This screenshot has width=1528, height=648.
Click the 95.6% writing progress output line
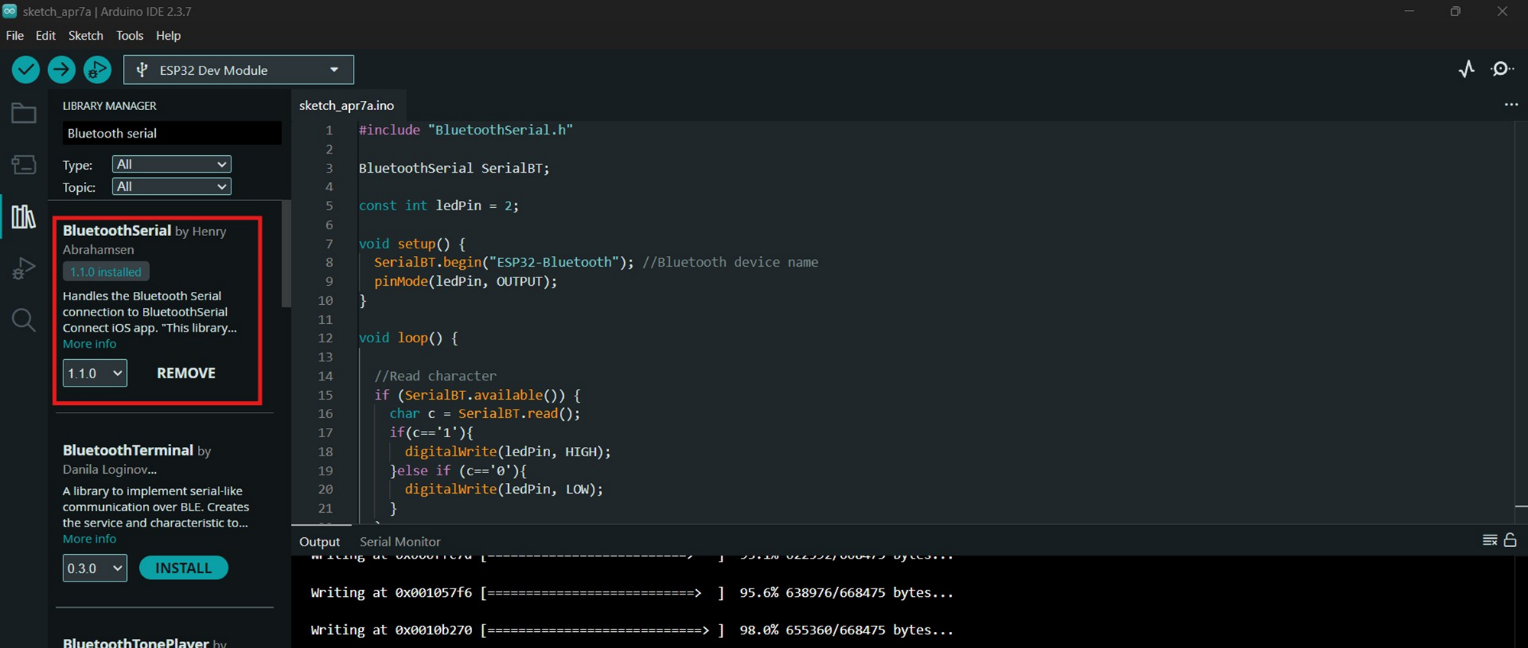[632, 593]
